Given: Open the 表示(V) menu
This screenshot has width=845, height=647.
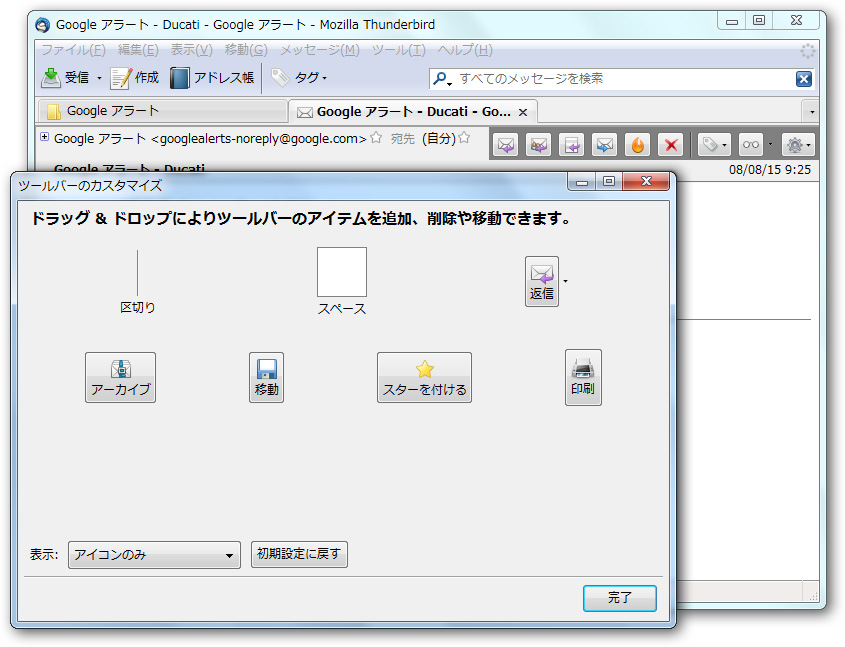Looking at the screenshot, I should pos(191,50).
